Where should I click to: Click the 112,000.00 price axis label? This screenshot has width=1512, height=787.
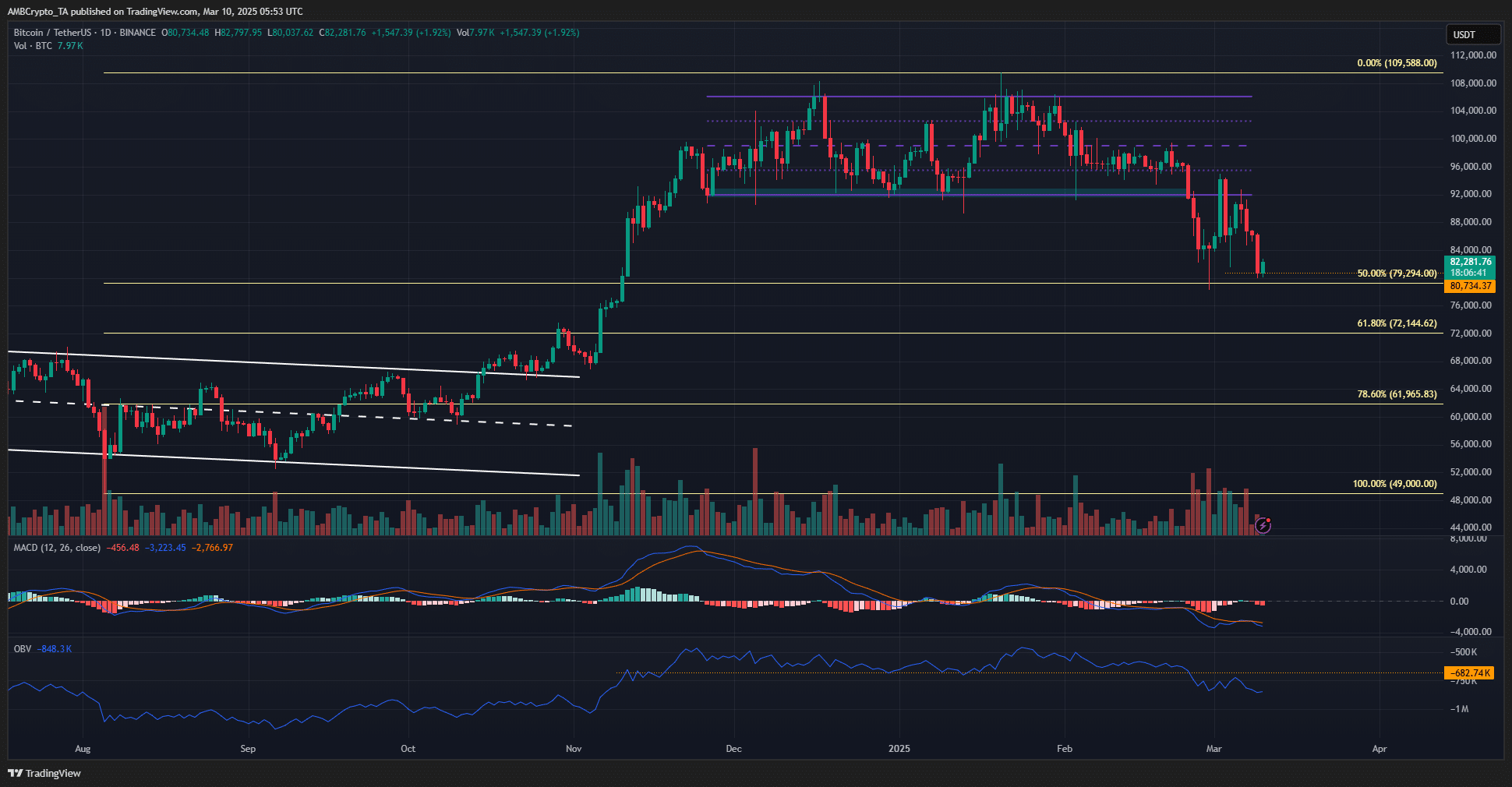click(1473, 55)
